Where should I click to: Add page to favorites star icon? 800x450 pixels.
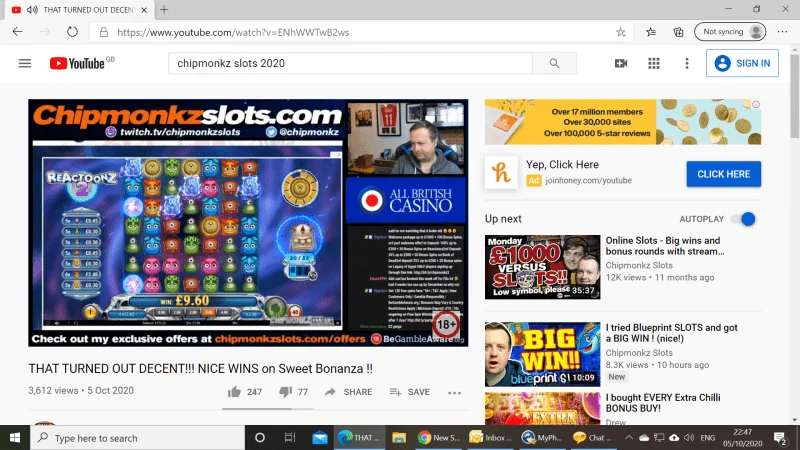point(620,32)
